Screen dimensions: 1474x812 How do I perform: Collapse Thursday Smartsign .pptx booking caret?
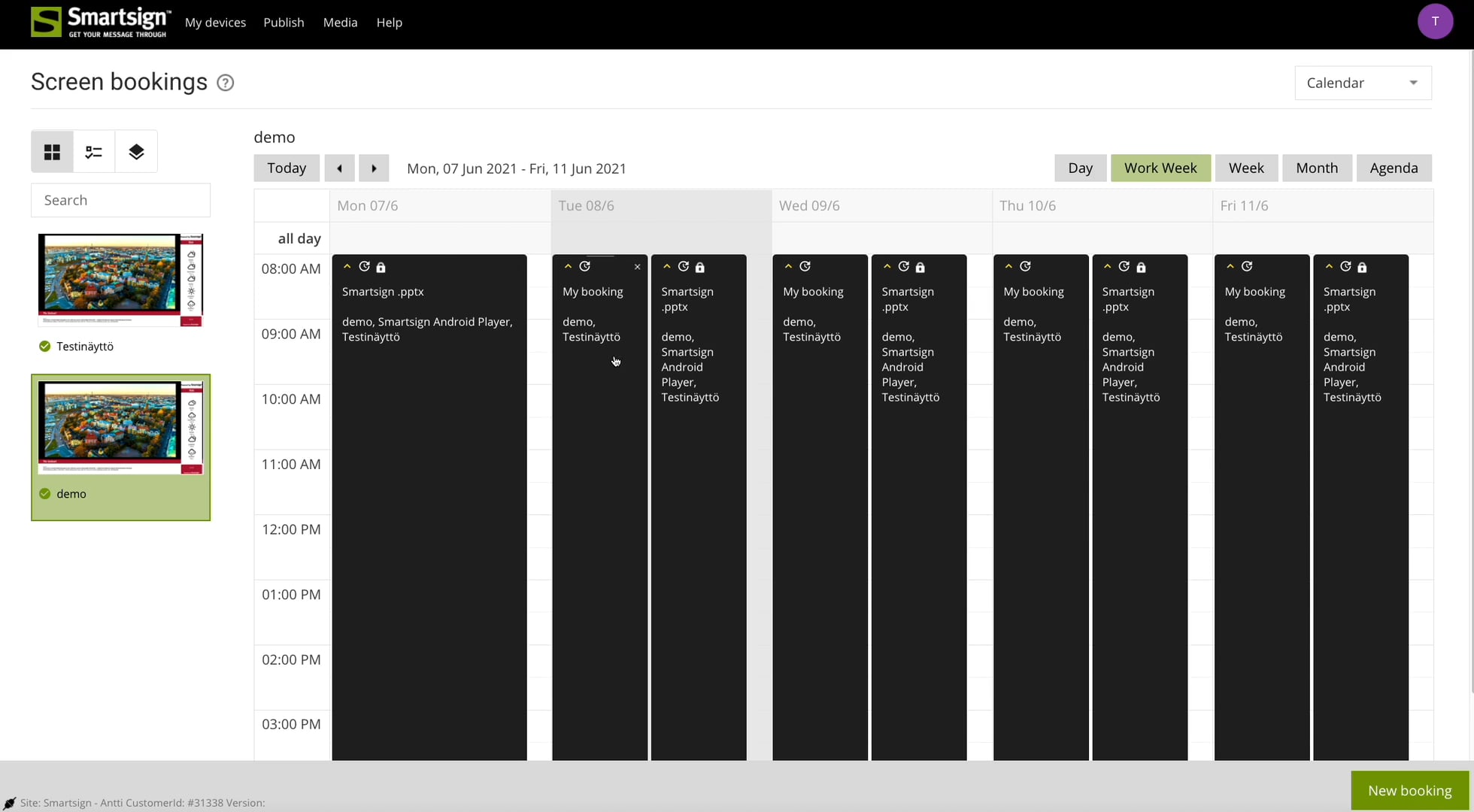coord(1107,266)
